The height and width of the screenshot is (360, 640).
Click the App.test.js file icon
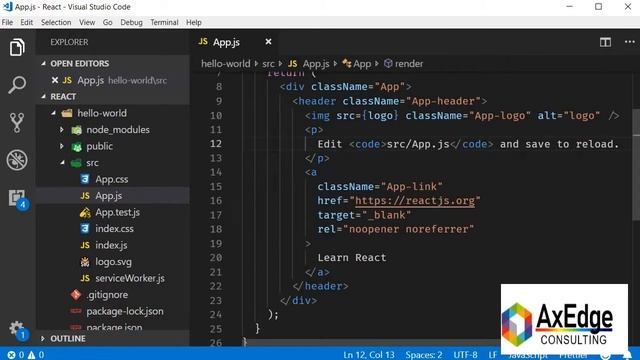coord(85,212)
